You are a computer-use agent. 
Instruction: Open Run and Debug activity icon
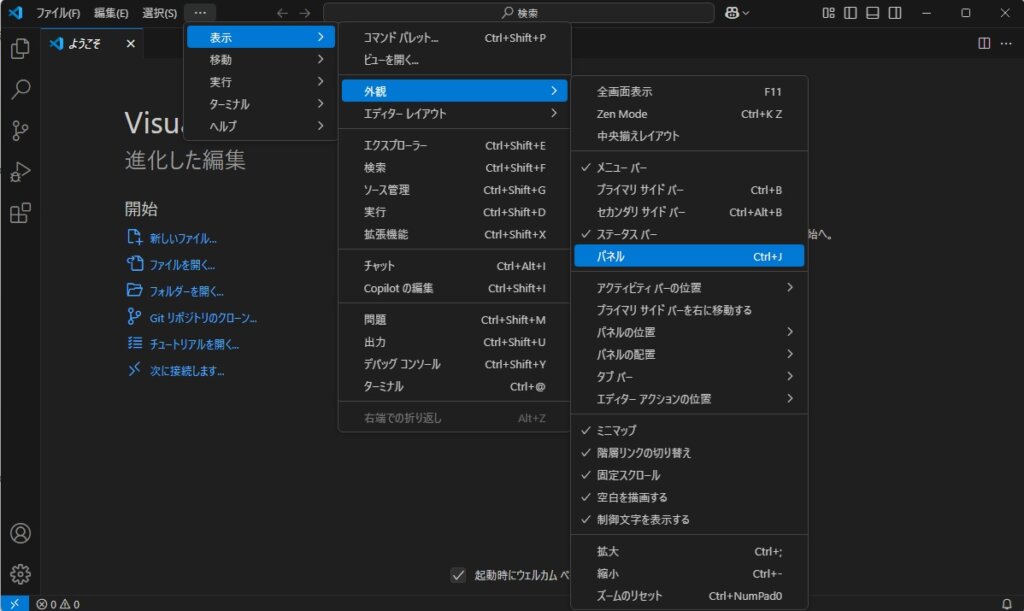tap(20, 172)
